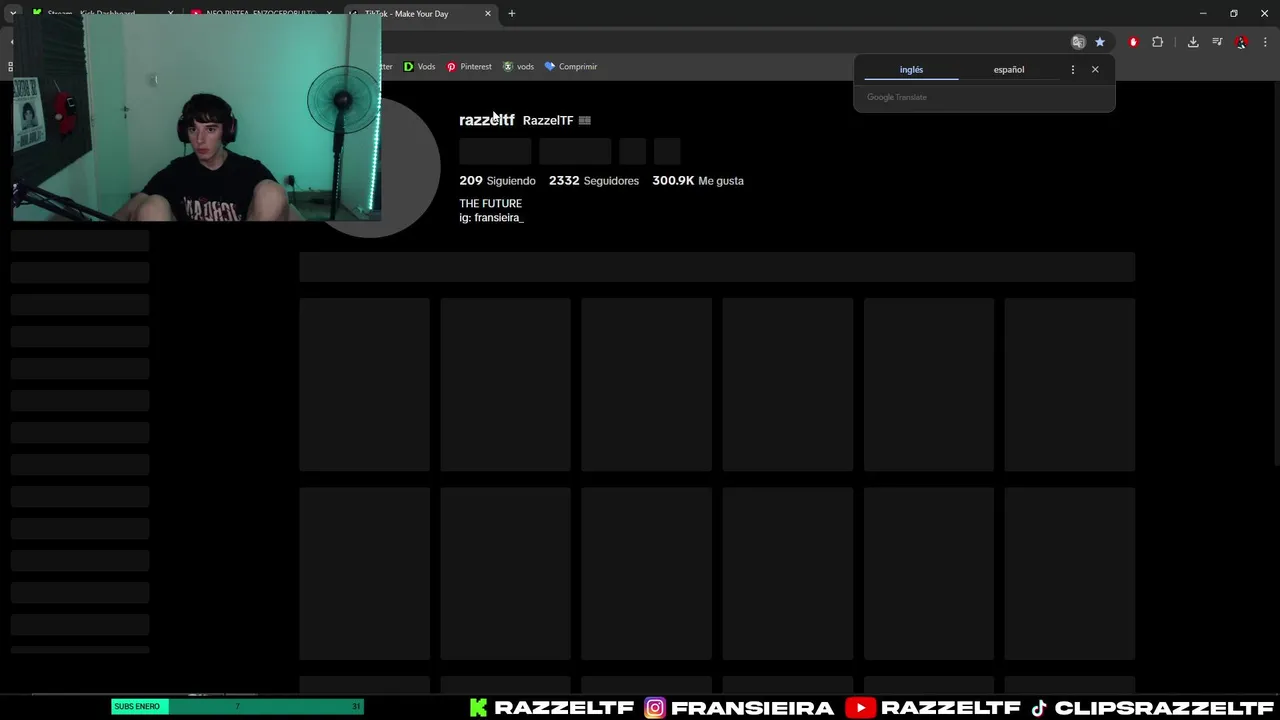Click the Instagram FRANSIEIRA overlay label
Image resolution: width=1280 pixels, height=720 pixels.
(x=739, y=708)
